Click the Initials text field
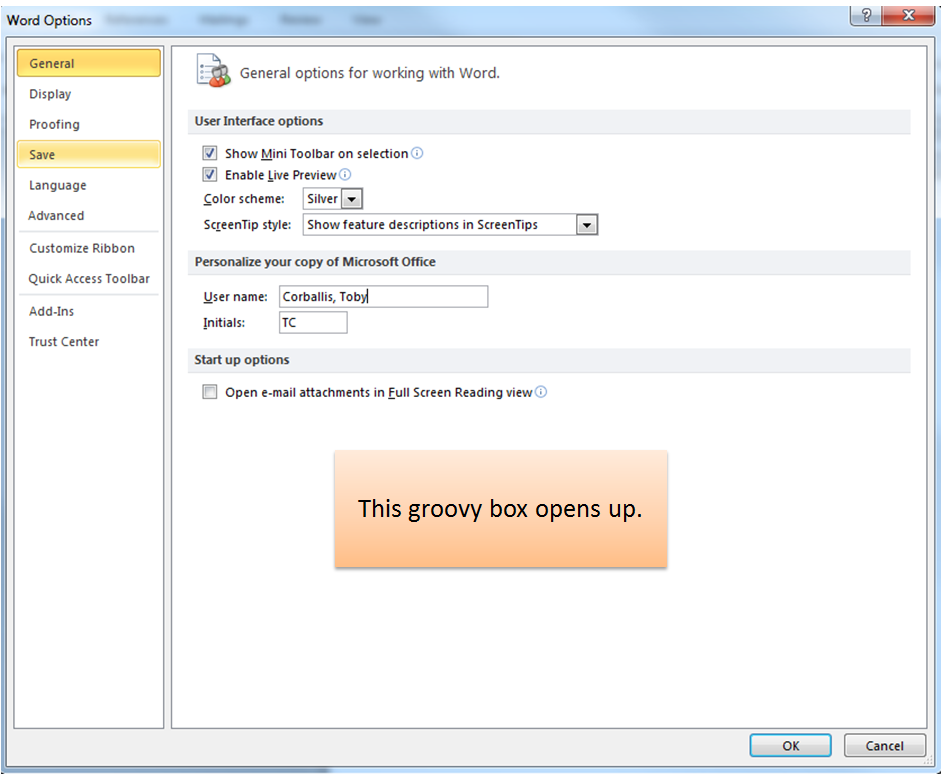Viewport: 946px width, 777px height. (x=313, y=323)
